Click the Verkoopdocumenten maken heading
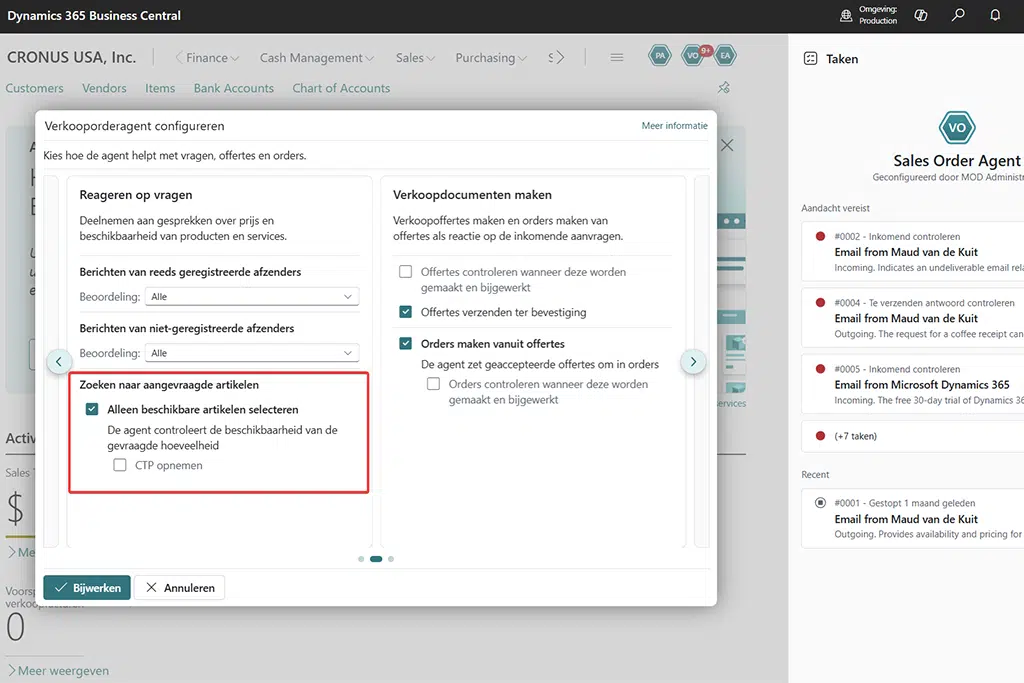The image size is (1024, 683). [x=472, y=195]
